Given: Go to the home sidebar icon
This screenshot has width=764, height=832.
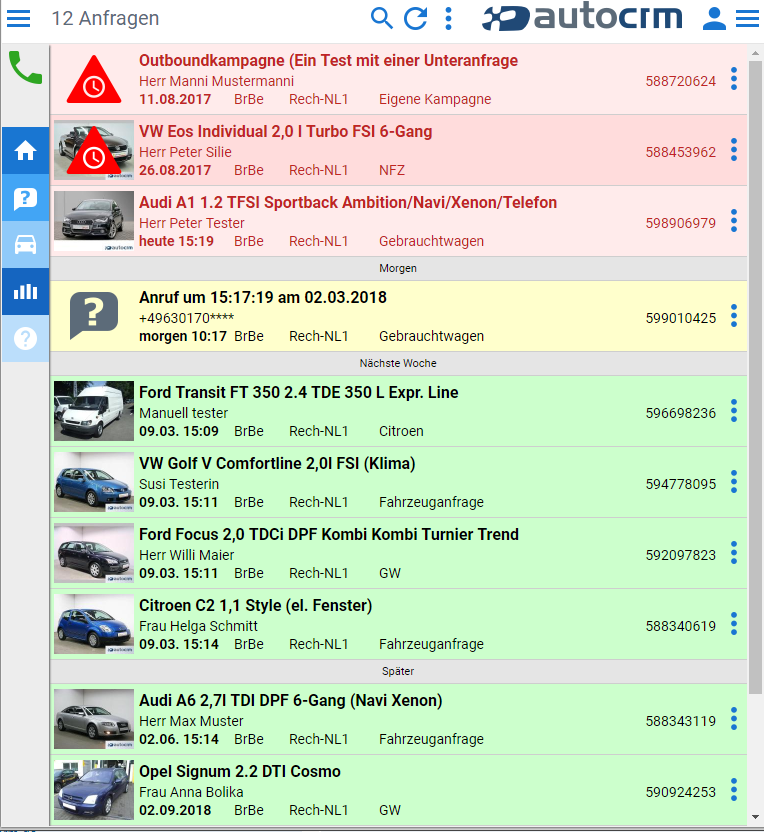Looking at the screenshot, I should [x=25, y=151].
